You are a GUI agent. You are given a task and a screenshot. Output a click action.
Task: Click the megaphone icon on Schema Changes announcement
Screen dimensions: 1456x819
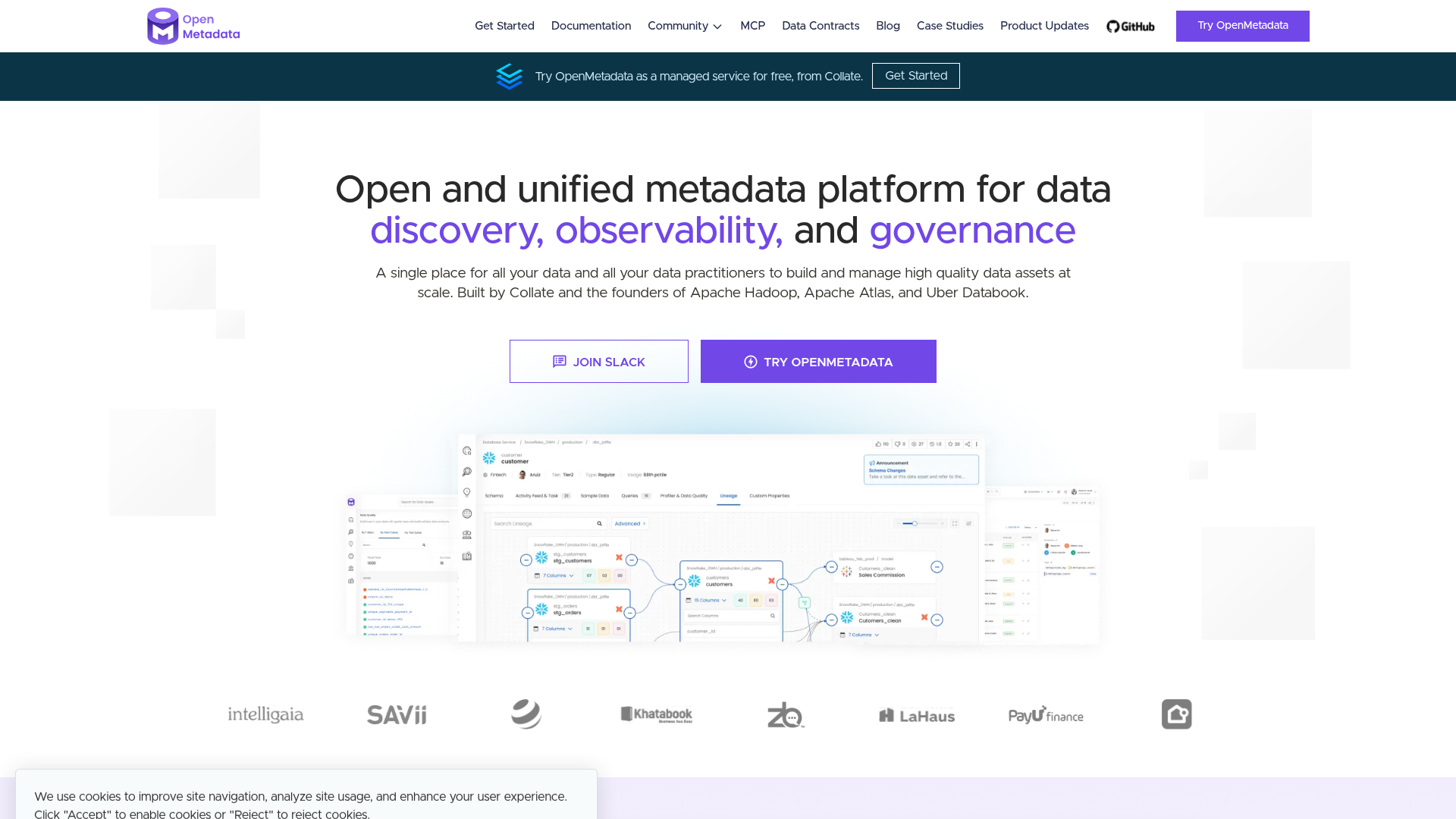pos(871,463)
